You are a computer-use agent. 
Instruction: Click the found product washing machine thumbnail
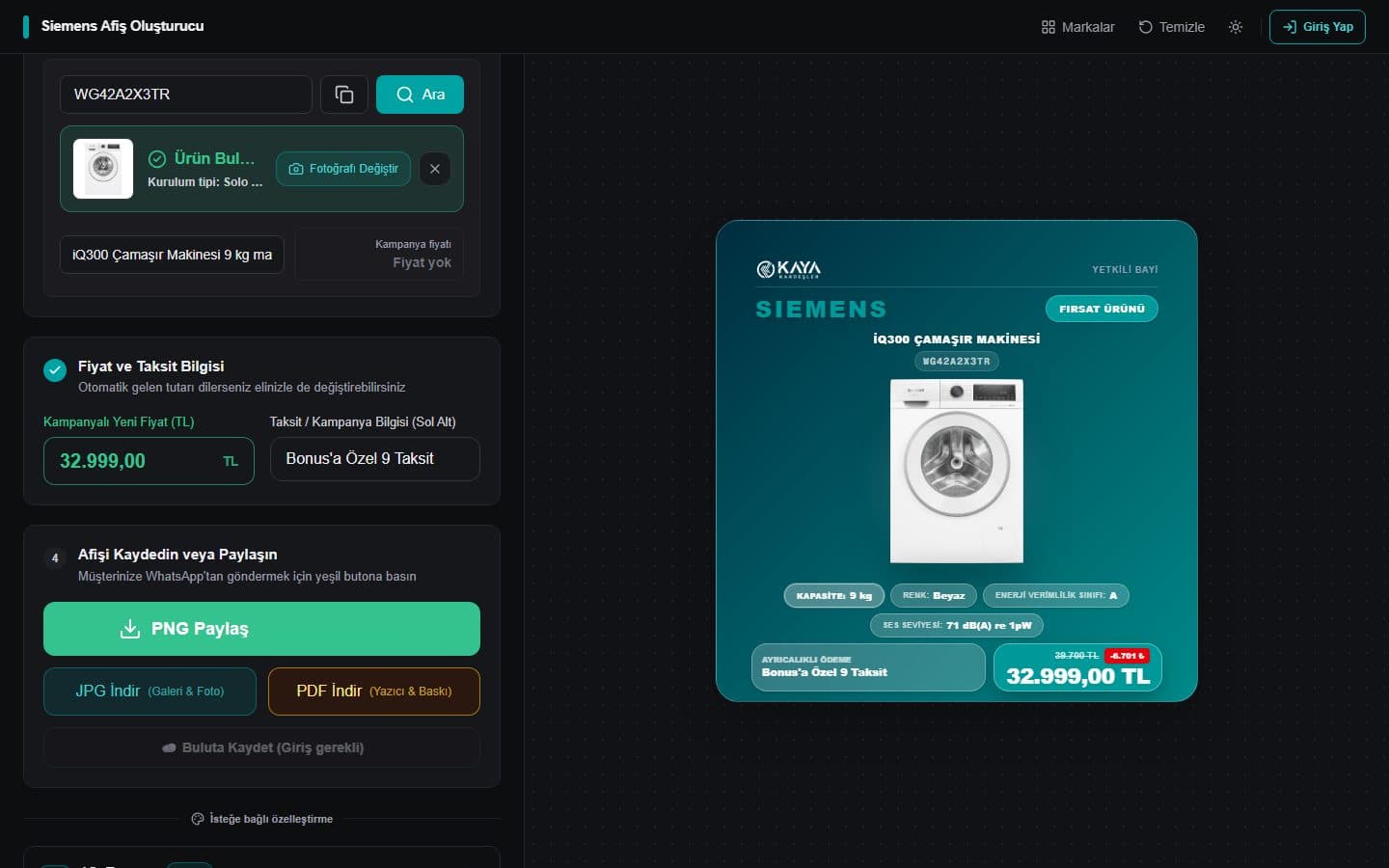[103, 169]
